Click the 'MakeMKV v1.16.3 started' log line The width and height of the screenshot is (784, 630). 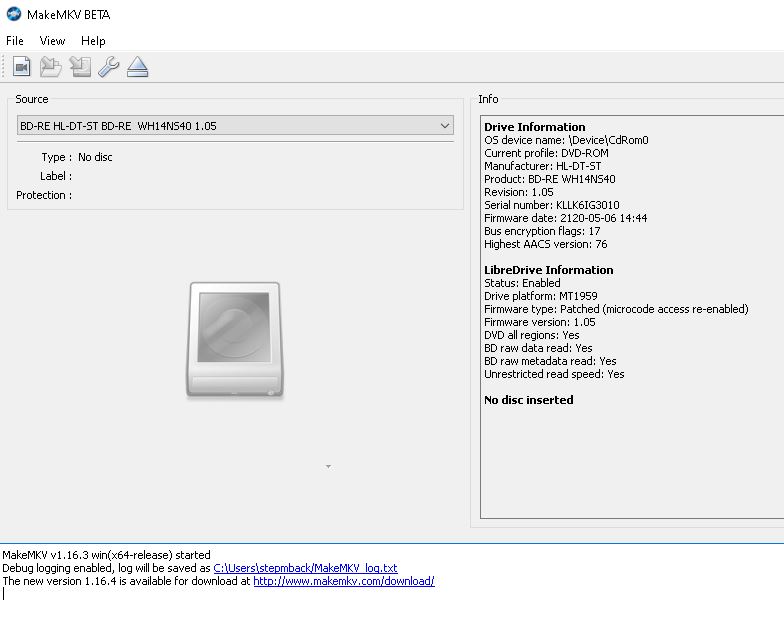(106, 555)
